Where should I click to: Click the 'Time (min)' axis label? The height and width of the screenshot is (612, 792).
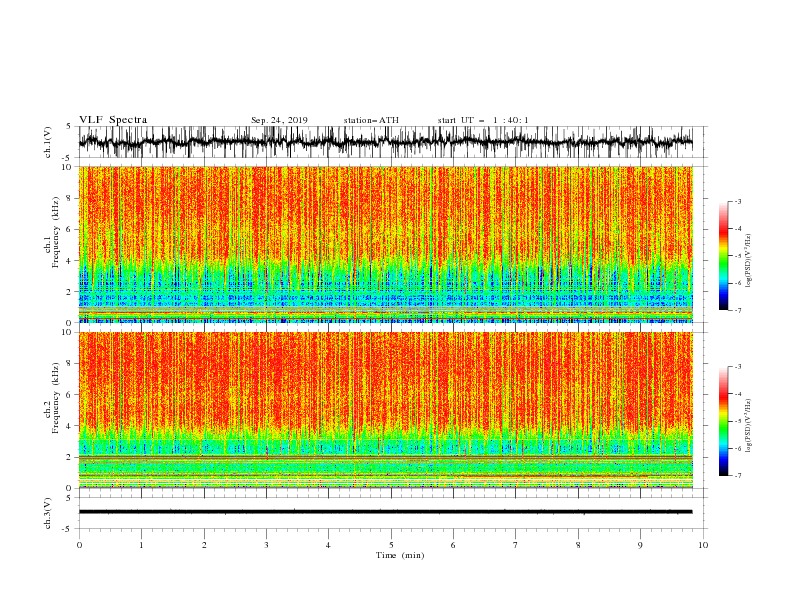pos(400,555)
